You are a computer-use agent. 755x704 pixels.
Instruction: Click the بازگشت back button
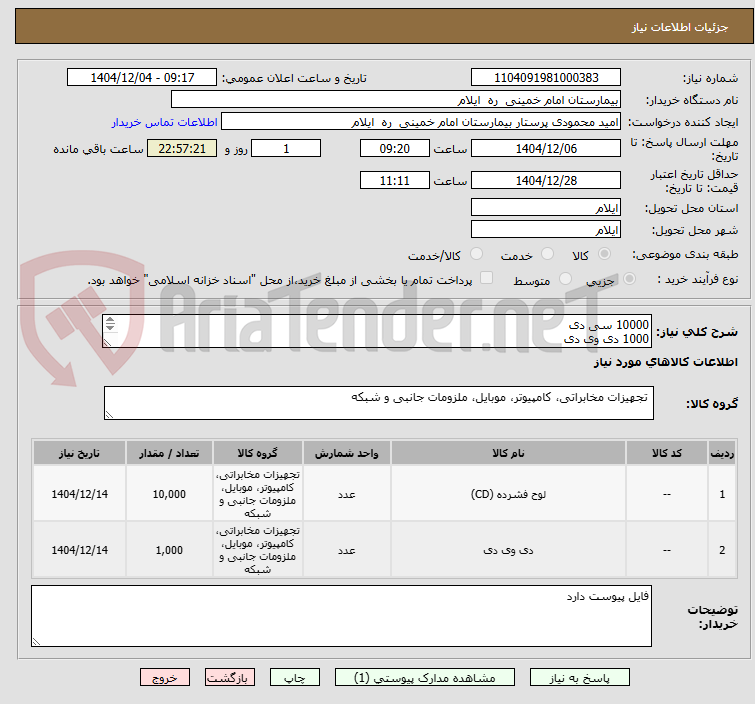pyautogui.click(x=230, y=678)
